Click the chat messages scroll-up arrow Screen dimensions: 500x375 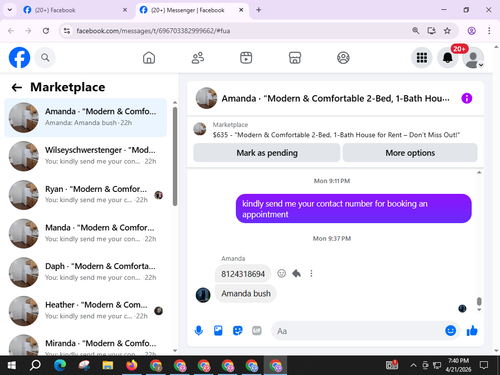click(x=479, y=173)
